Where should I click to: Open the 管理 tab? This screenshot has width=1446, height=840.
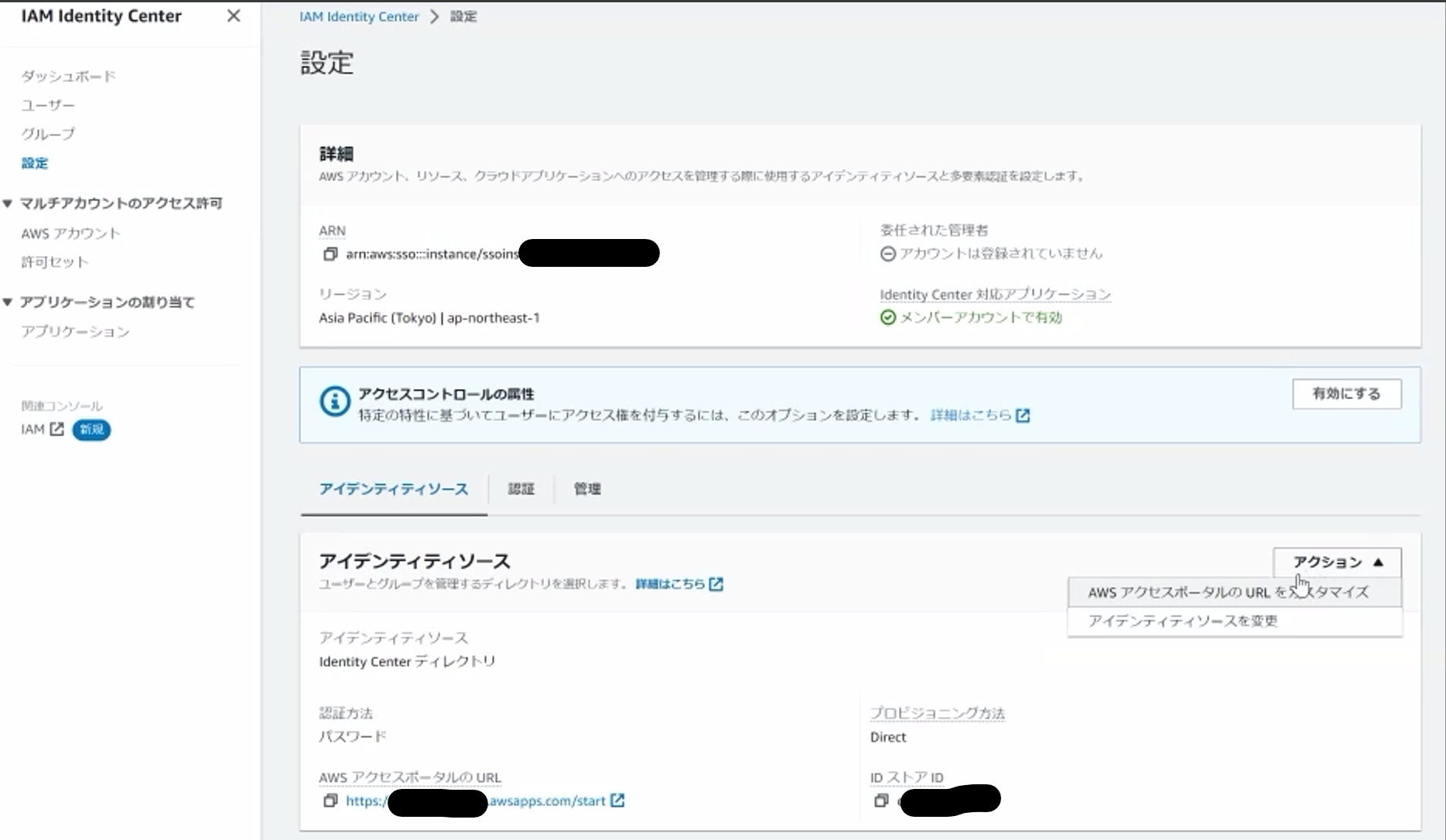click(x=587, y=489)
